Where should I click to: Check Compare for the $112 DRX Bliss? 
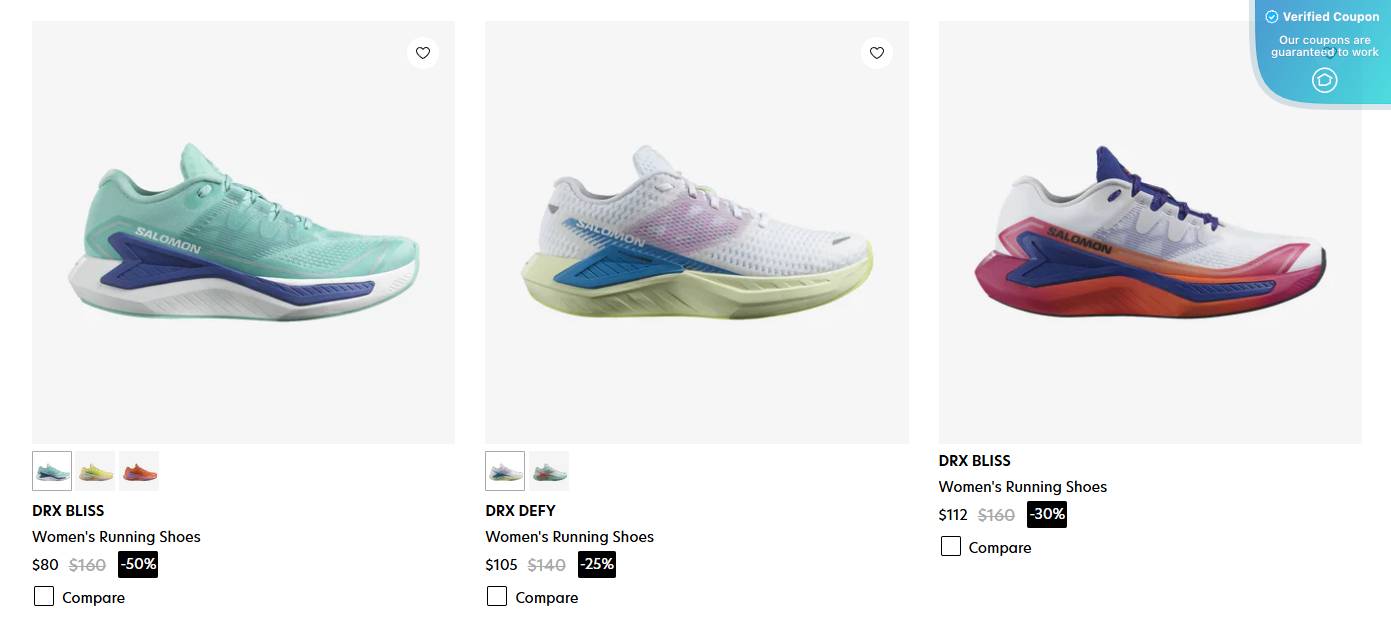951,547
